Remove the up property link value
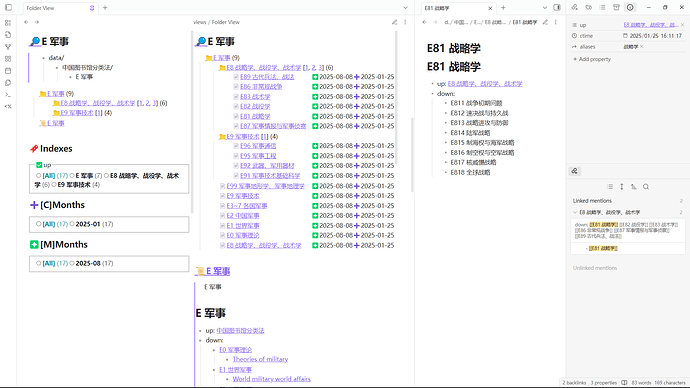690x388 pixels. point(683,25)
